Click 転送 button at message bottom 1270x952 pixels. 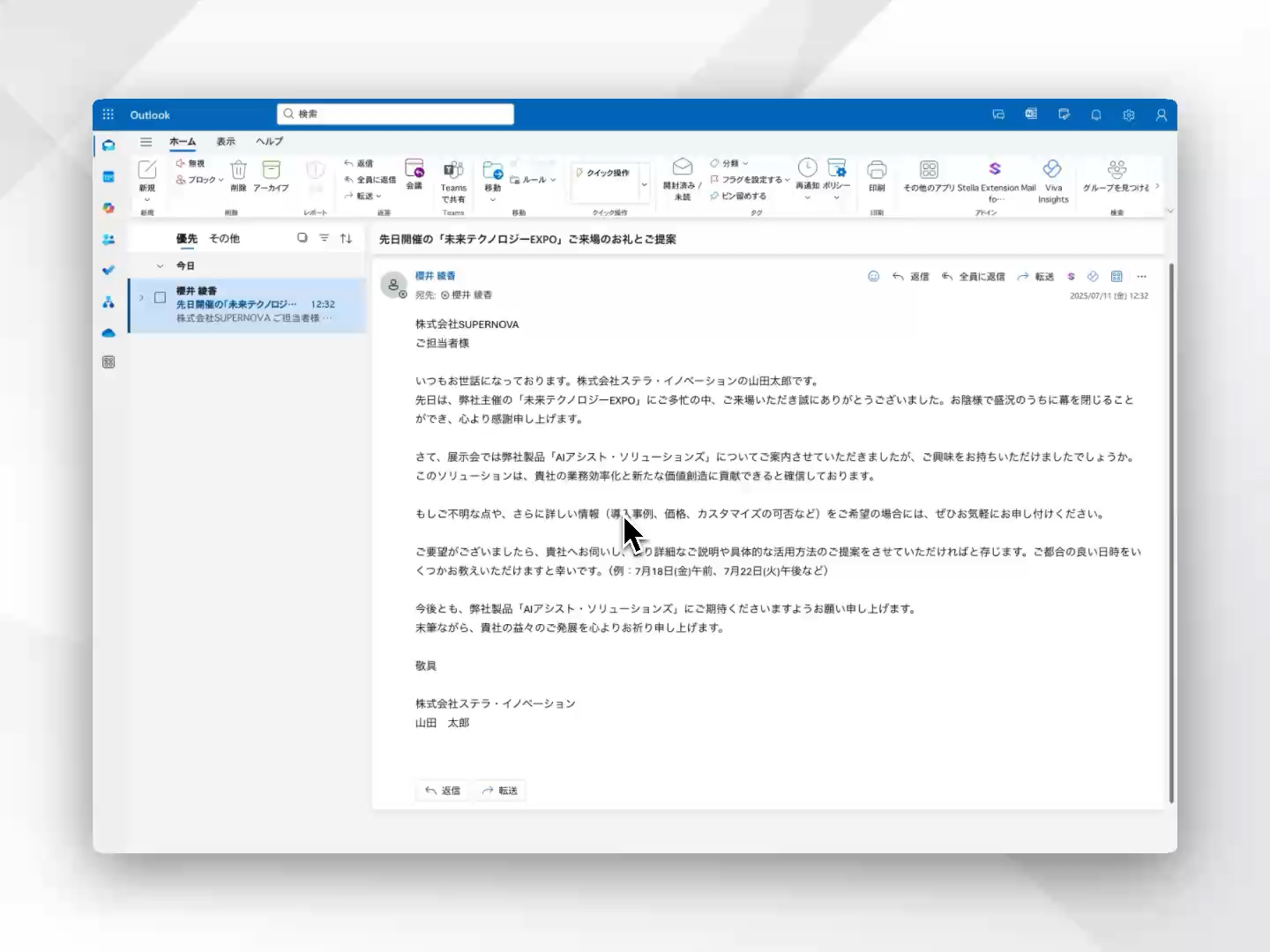coord(500,791)
